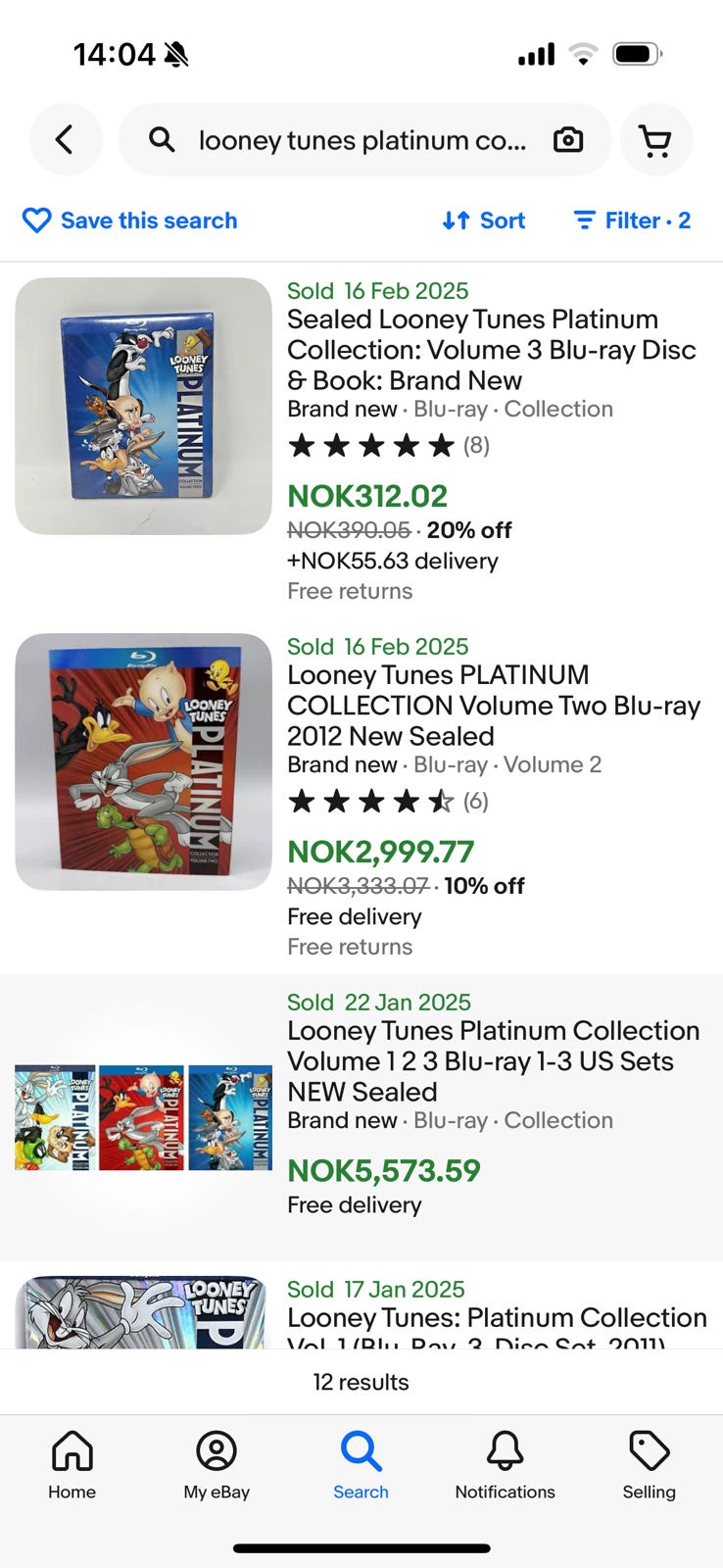The image size is (723, 1568).
Task: Tap the magnifying glass in search bar
Action: 163,140
